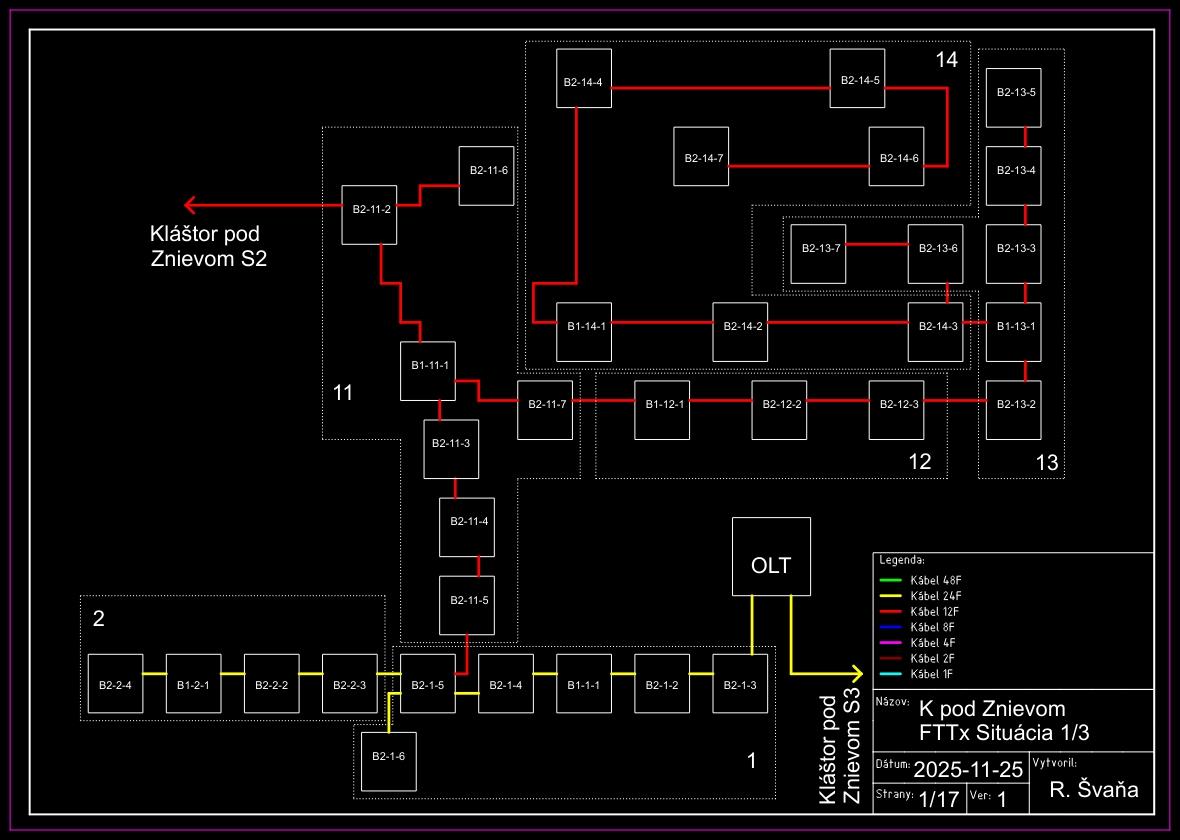Select the author name R. Švaňa
The height and width of the screenshot is (840, 1180).
click(1094, 791)
